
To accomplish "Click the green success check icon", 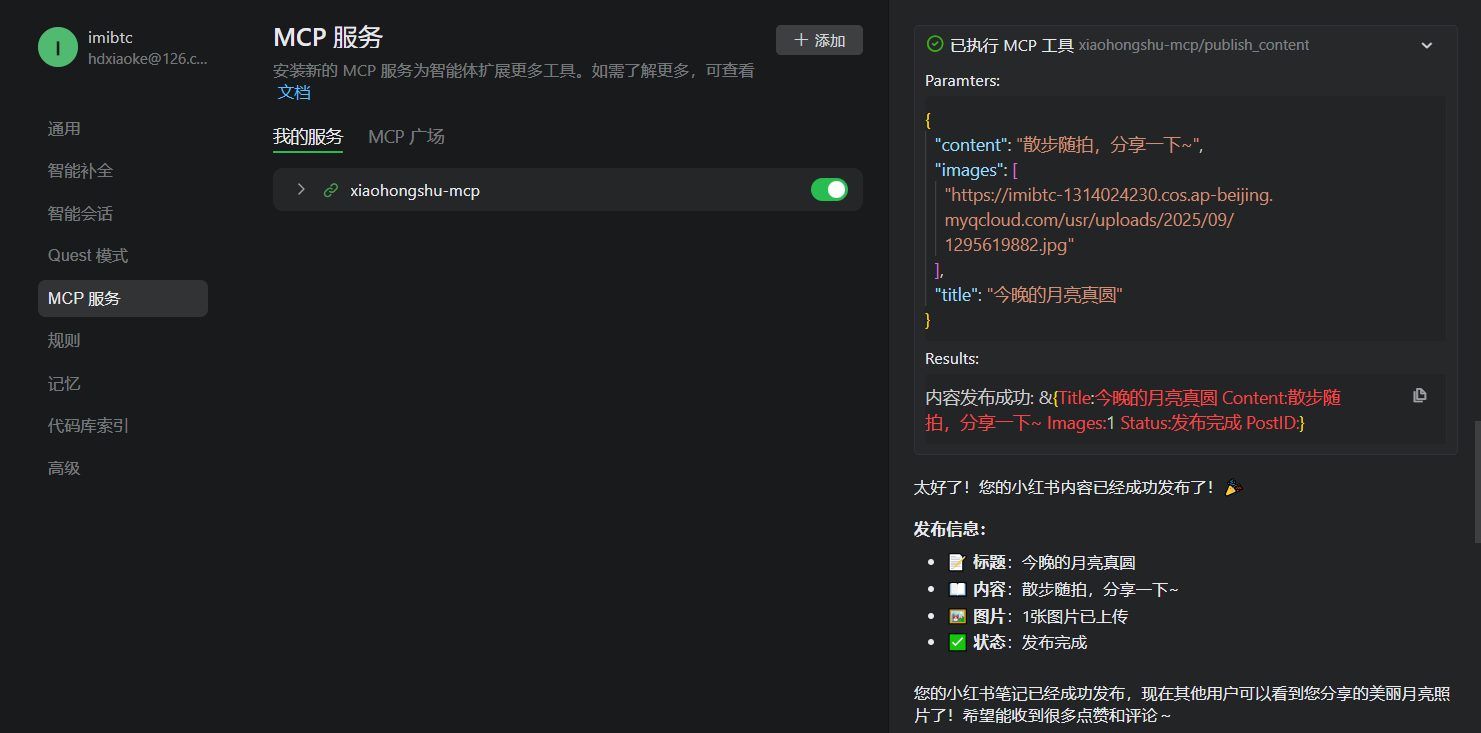I will [935, 44].
